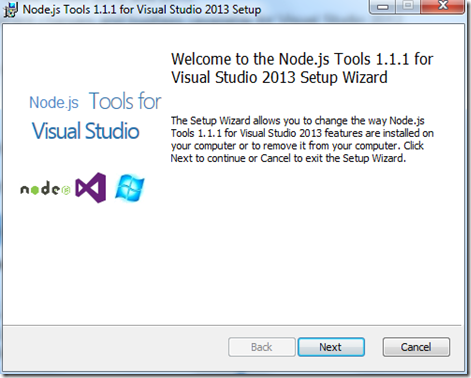Click the 'Visual Studio' banner text
The image size is (471, 378).
(x=86, y=131)
